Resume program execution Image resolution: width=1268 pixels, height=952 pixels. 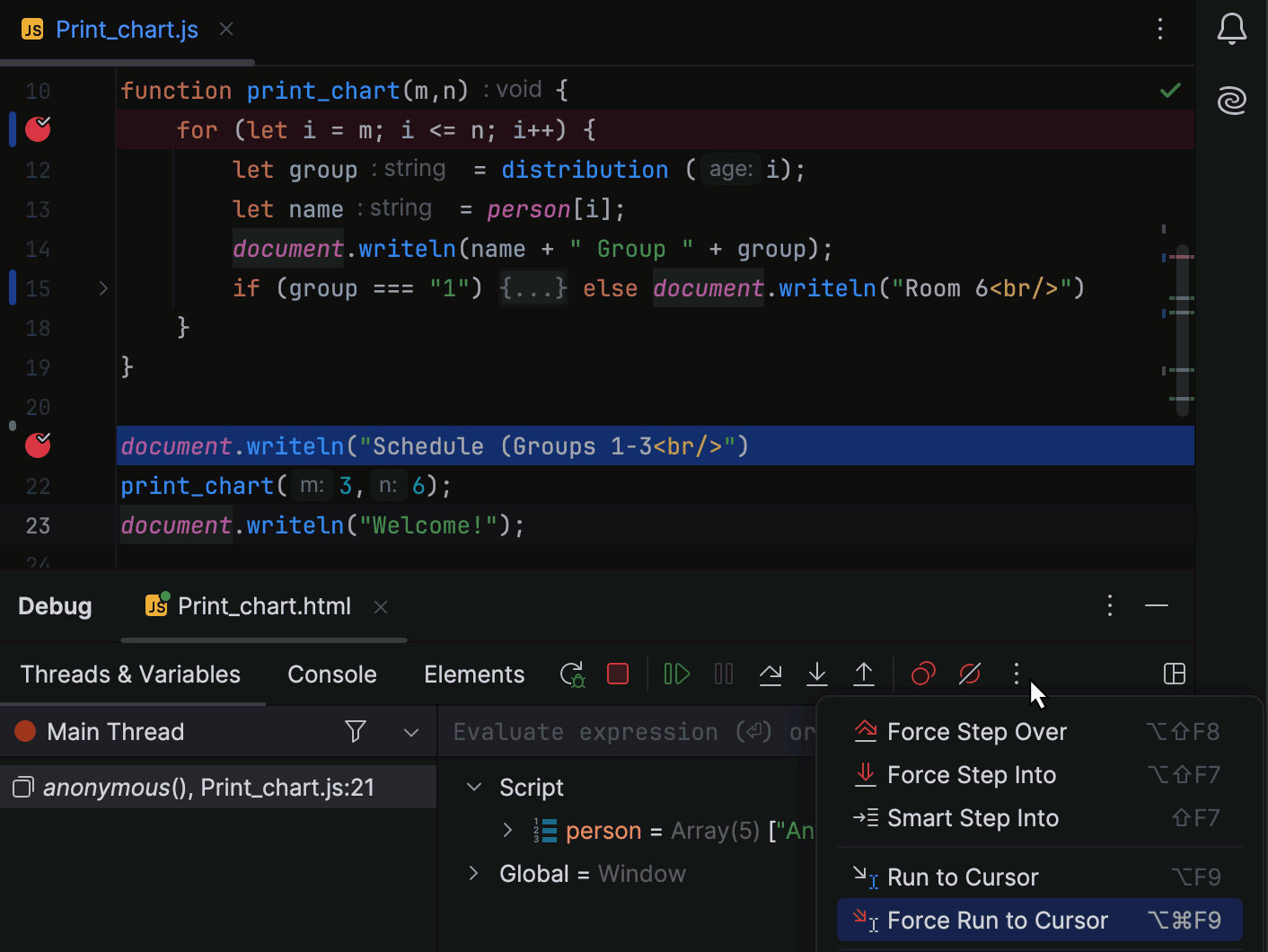pos(676,674)
